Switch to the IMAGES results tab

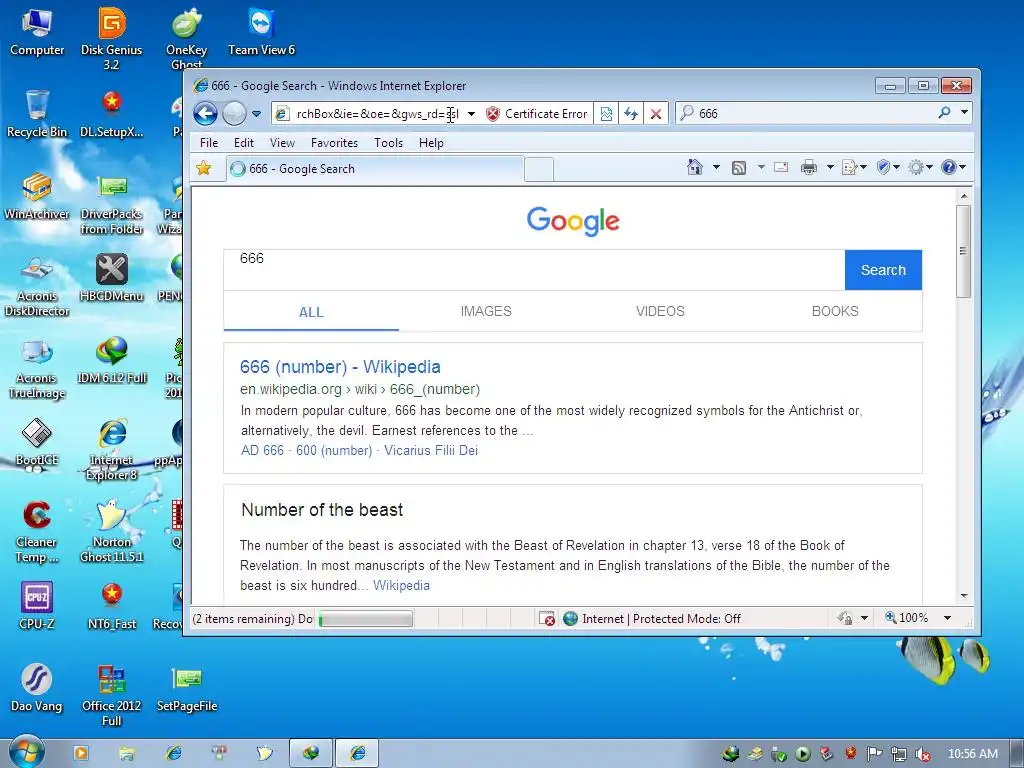(x=486, y=312)
